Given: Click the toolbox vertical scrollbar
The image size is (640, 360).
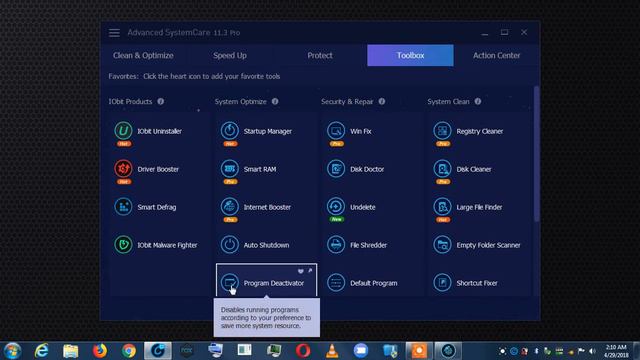Looking at the screenshot, I should tap(536, 154).
